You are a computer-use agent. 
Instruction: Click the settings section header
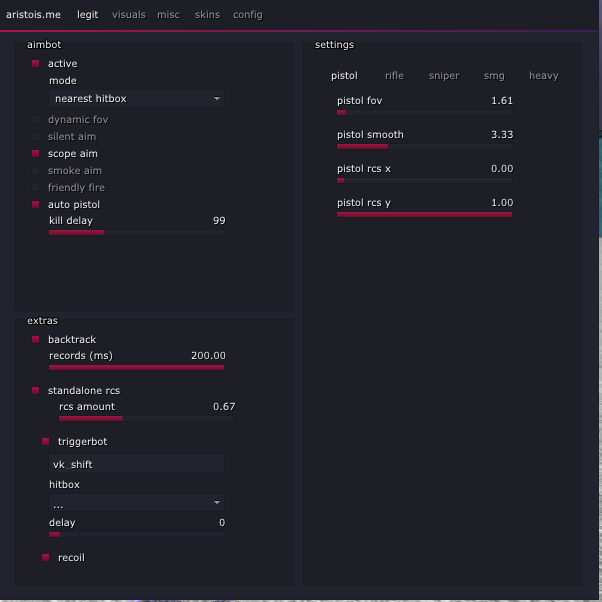pyautogui.click(x=334, y=45)
